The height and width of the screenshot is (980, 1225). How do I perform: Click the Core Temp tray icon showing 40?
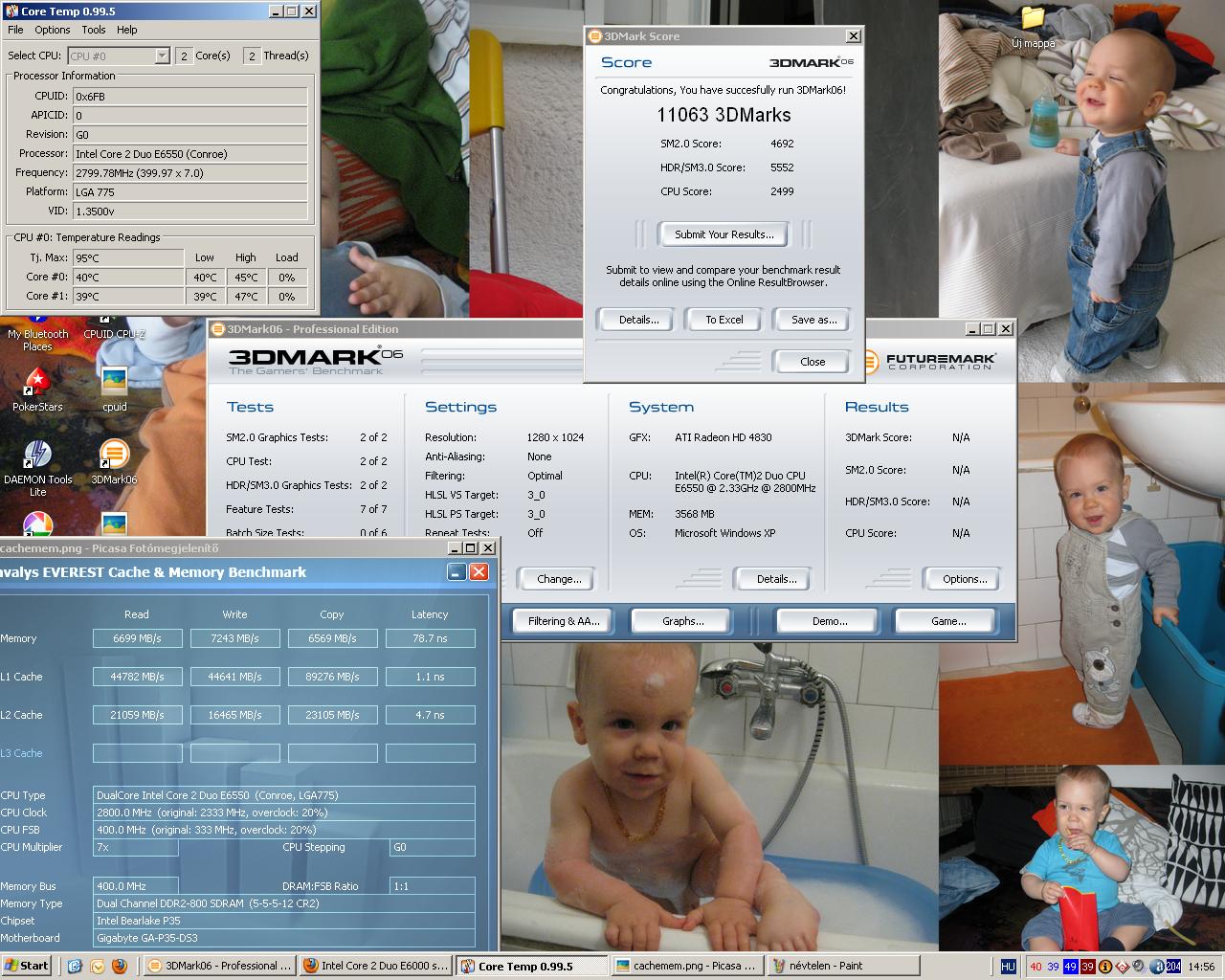click(x=1036, y=967)
